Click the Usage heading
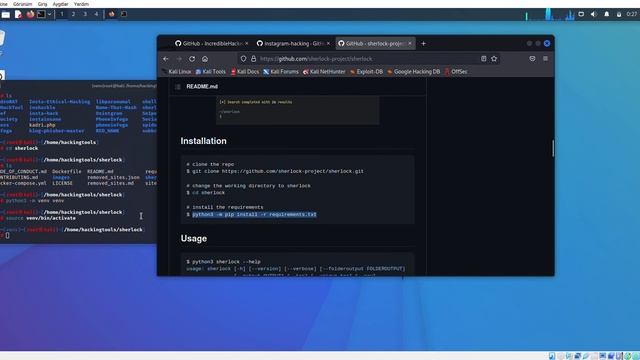Image resolution: width=640 pixels, height=360 pixels. tap(193, 238)
